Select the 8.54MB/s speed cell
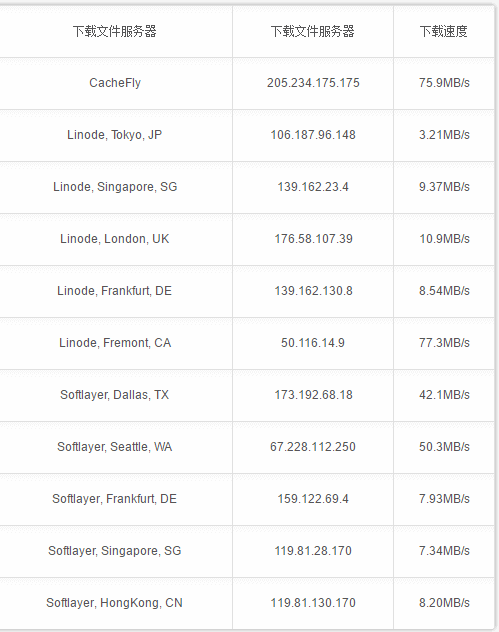499x632 pixels. tap(444, 291)
